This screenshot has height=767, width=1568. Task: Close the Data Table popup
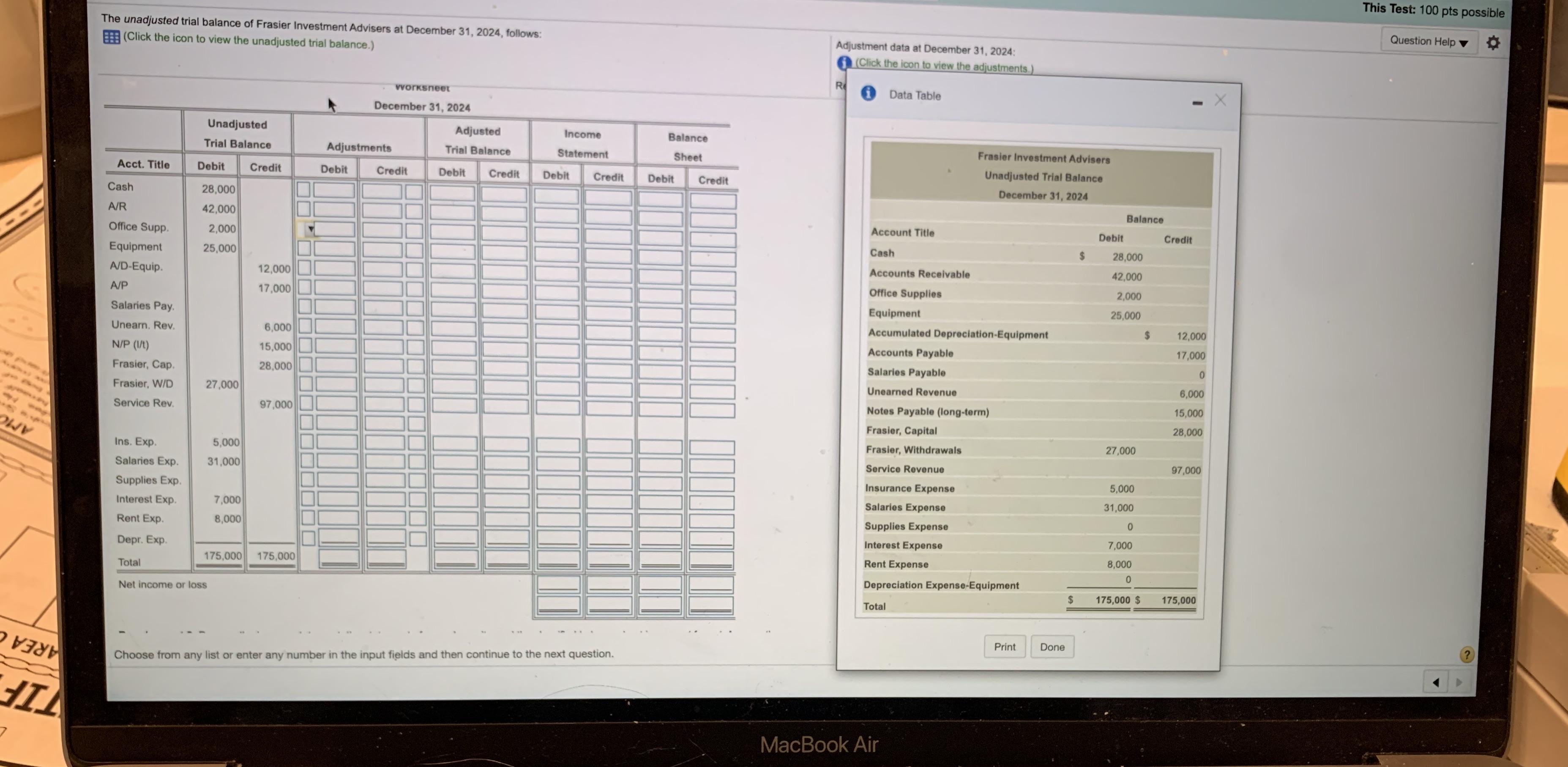click(x=1221, y=100)
